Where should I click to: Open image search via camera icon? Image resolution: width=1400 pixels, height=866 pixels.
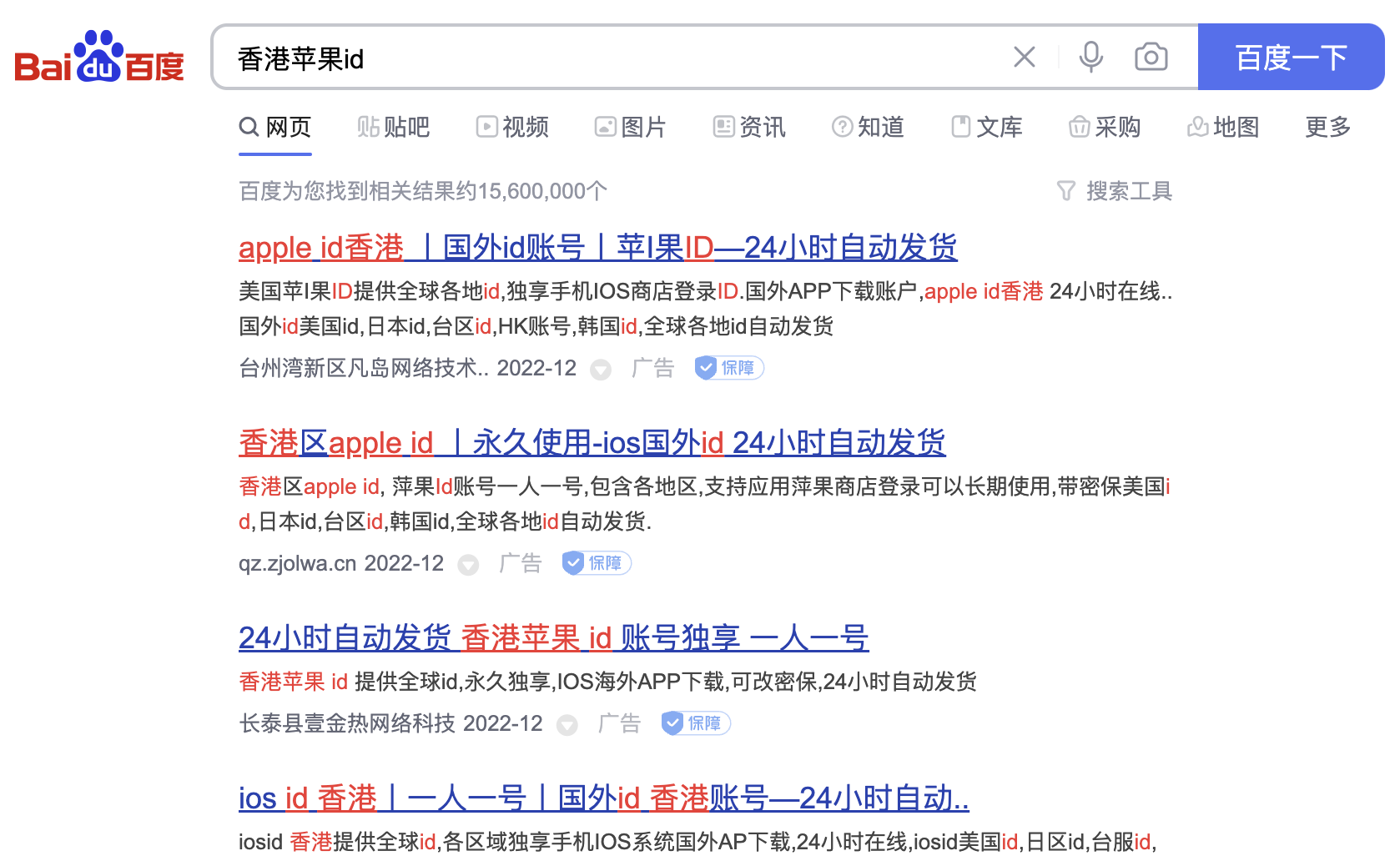click(1151, 58)
